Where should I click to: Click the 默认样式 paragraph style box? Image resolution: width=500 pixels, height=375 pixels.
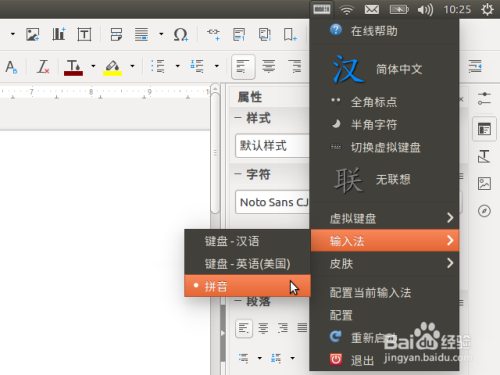tap(272, 146)
